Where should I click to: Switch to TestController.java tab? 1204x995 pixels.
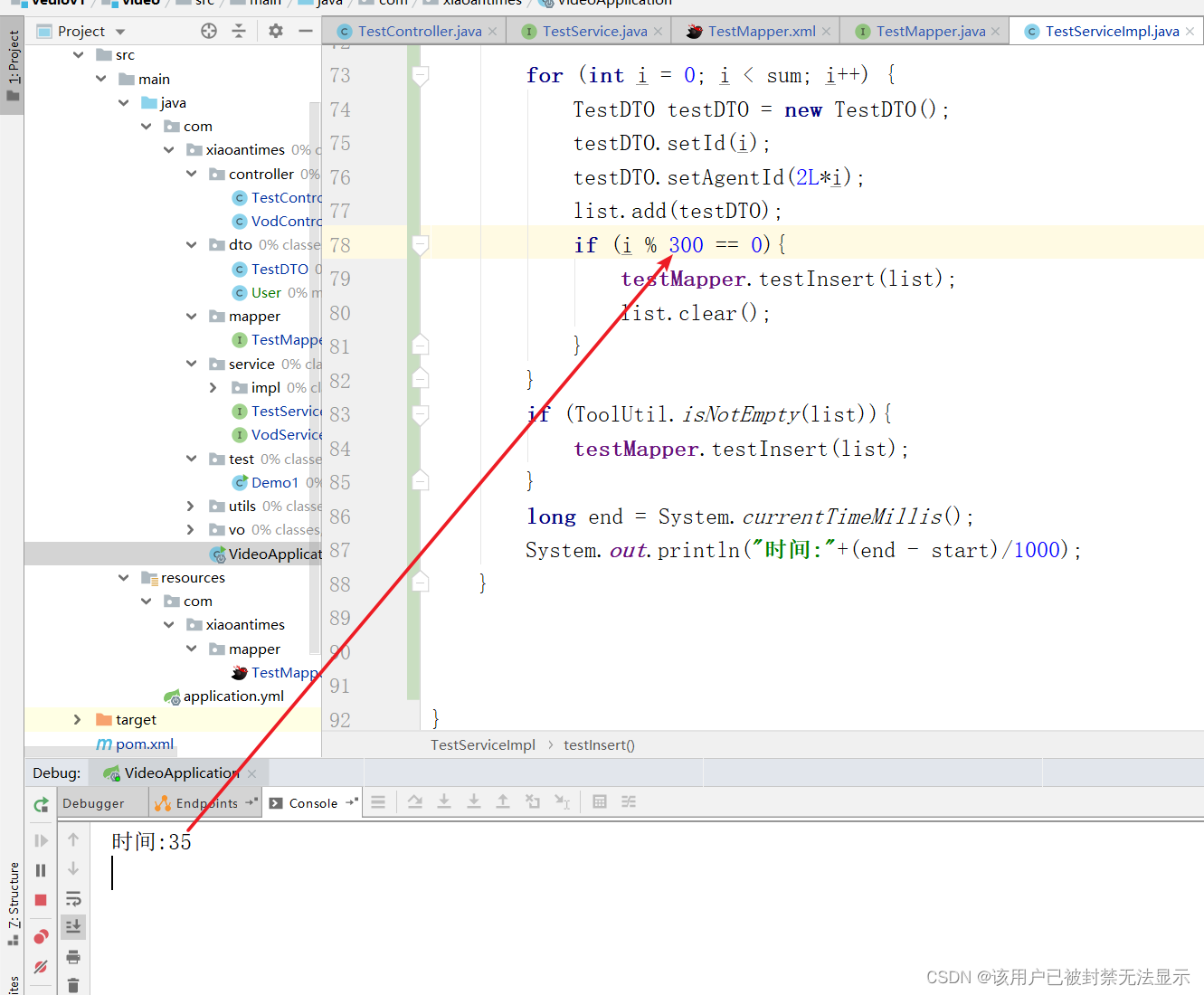tap(419, 31)
